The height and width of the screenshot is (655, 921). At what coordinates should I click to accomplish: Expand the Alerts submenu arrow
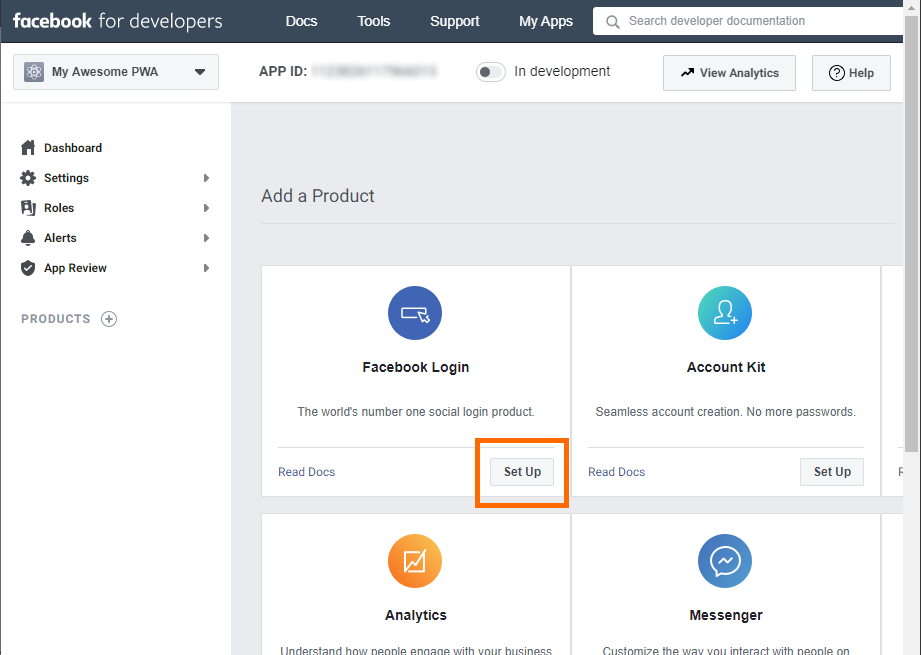click(x=206, y=238)
